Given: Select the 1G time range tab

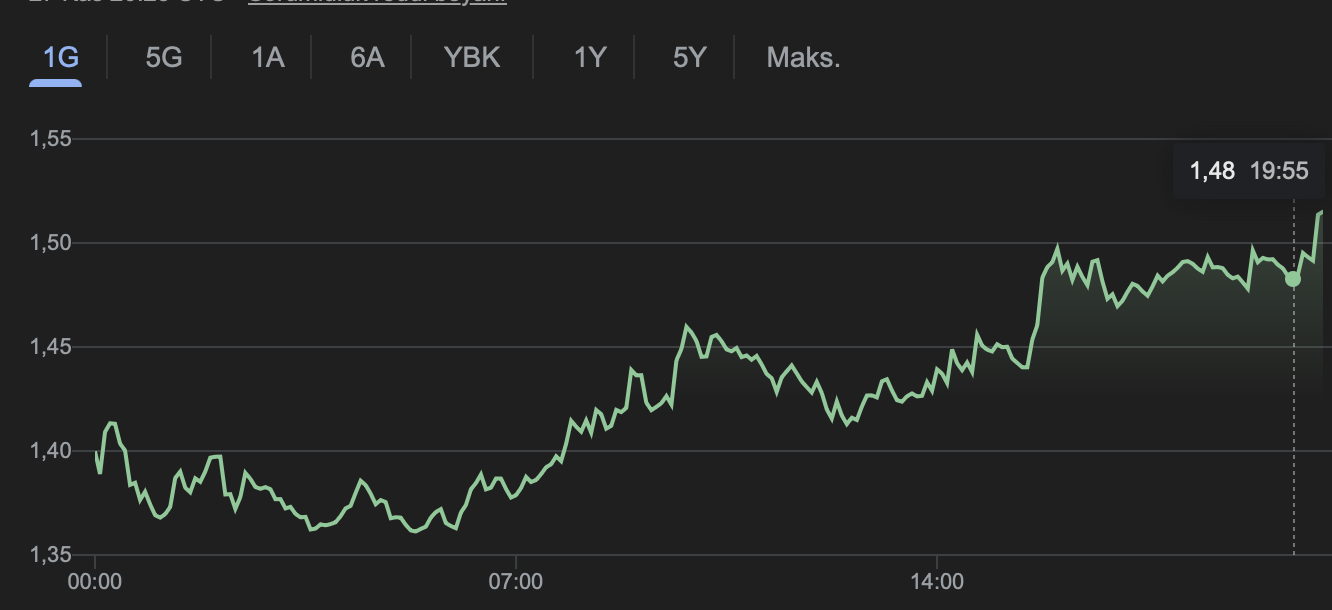Looking at the screenshot, I should 60,58.
